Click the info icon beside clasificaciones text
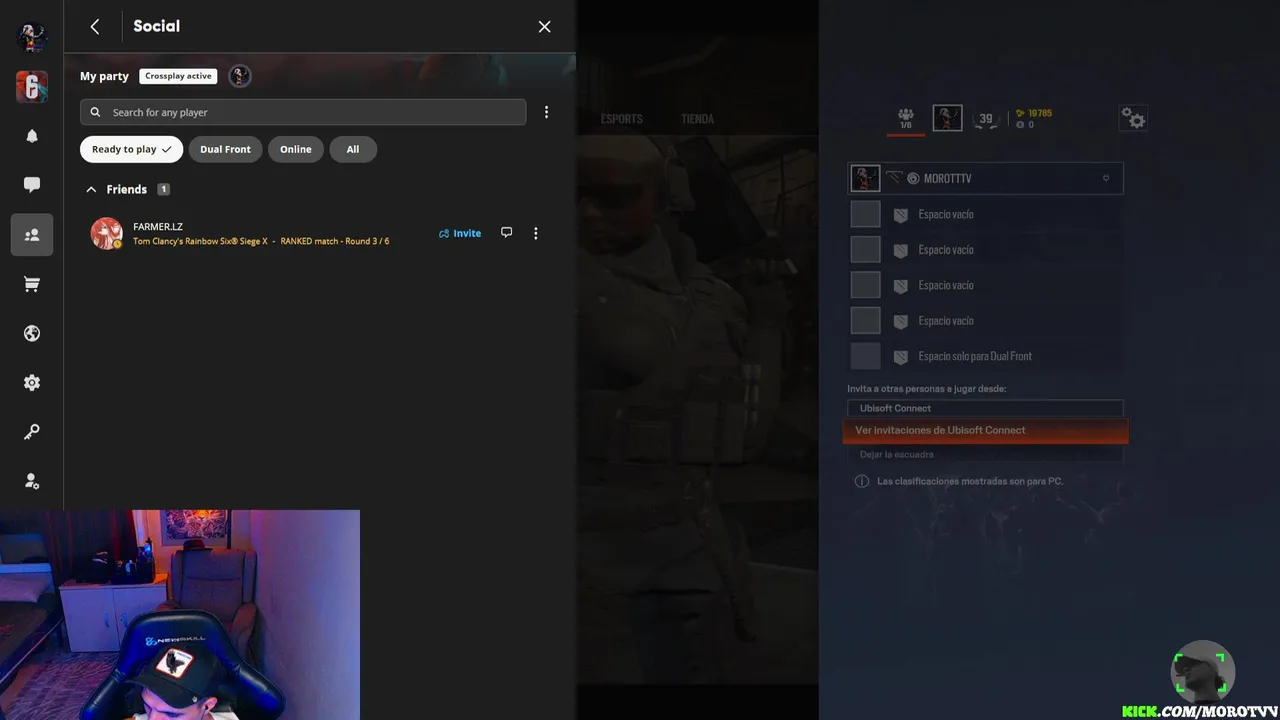 [861, 481]
